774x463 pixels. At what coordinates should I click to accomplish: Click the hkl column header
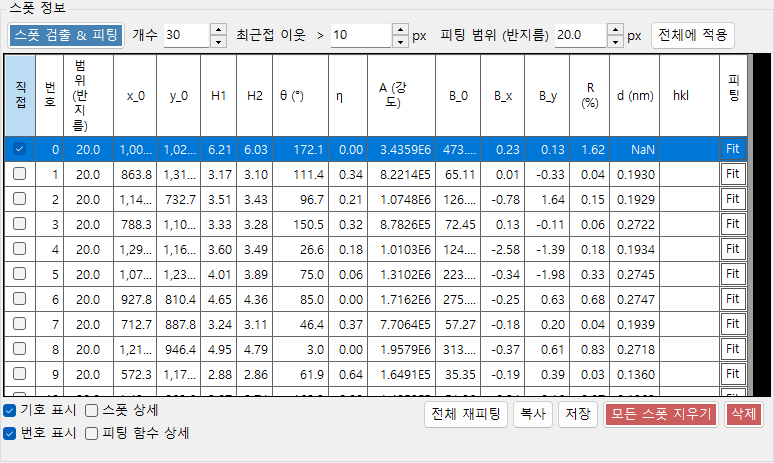click(x=690, y=95)
